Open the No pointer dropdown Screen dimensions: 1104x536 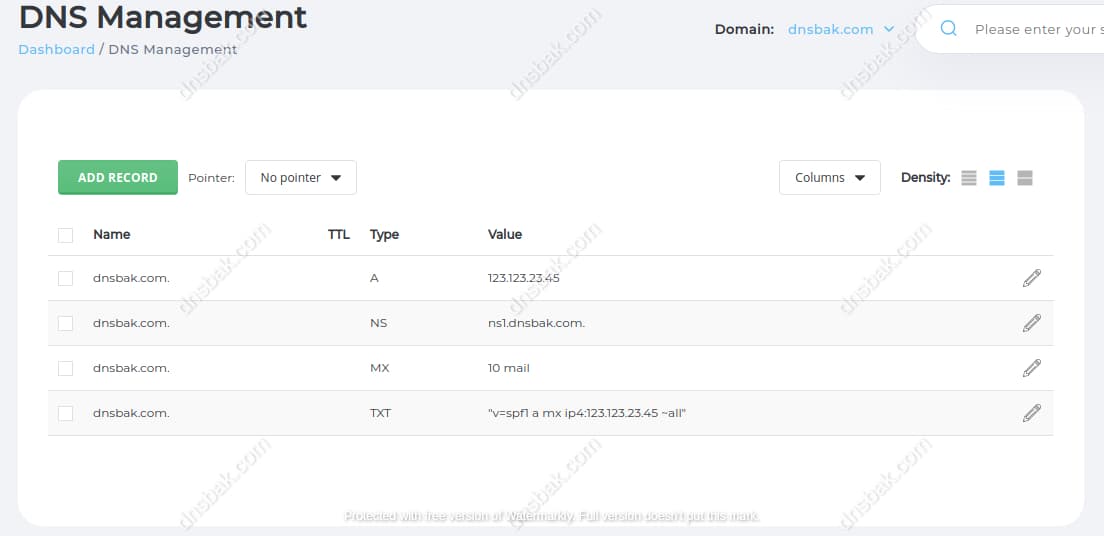coord(300,178)
